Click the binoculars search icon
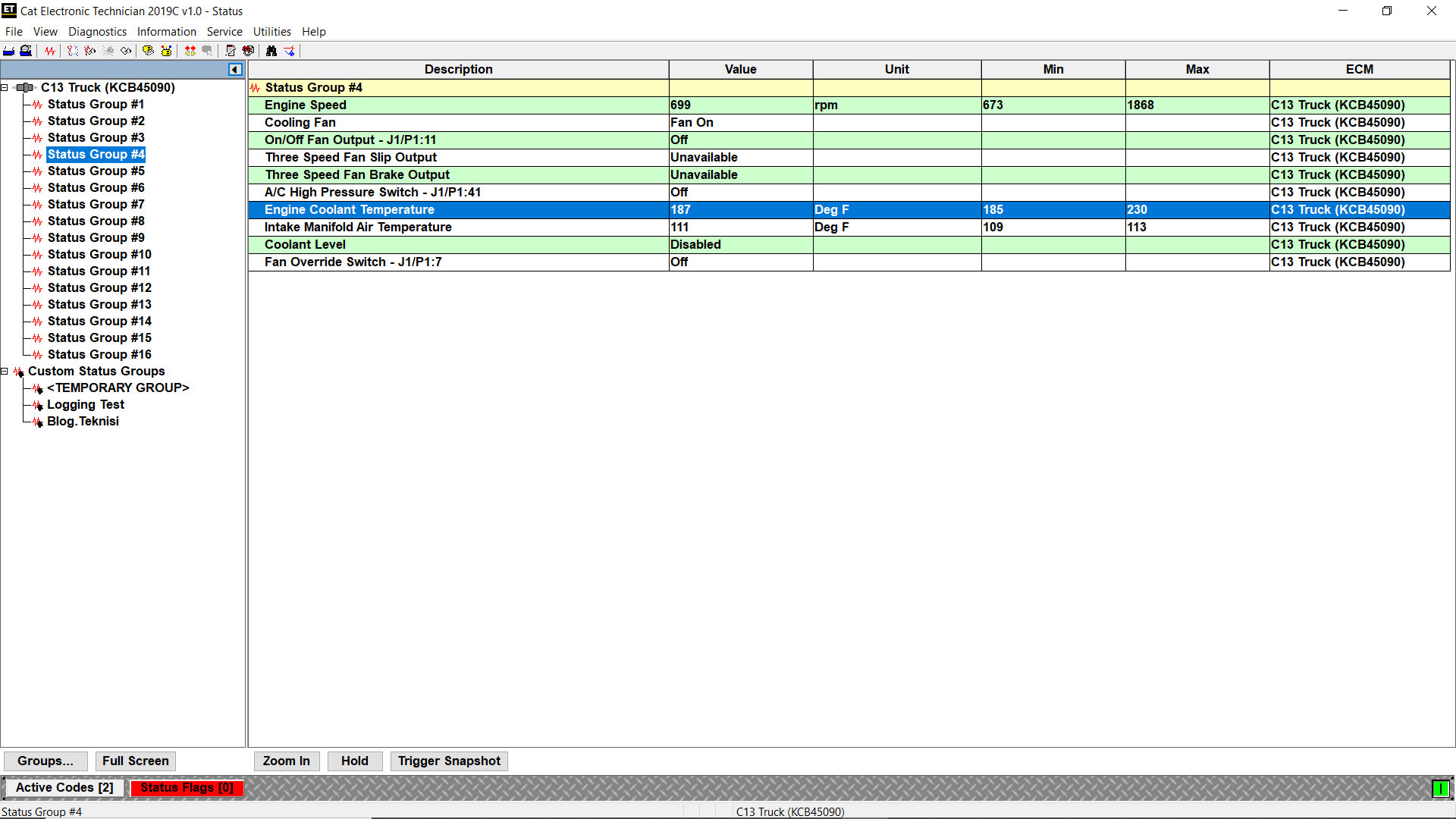 (271, 51)
